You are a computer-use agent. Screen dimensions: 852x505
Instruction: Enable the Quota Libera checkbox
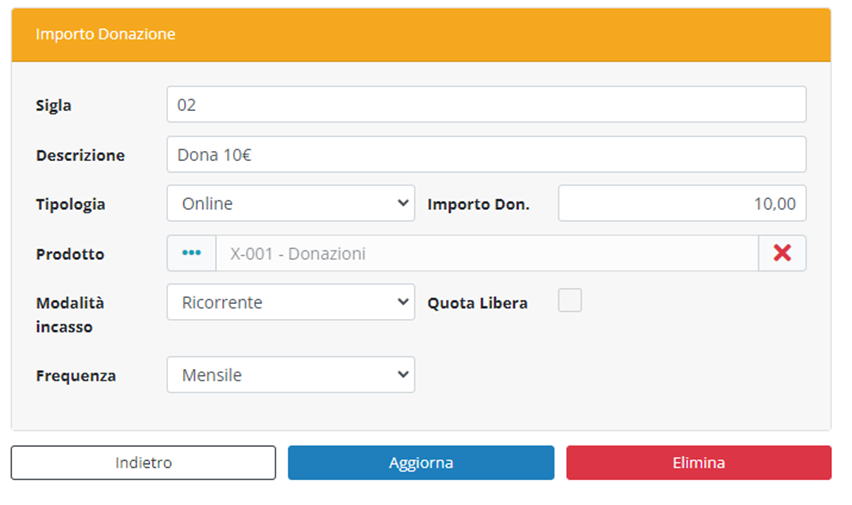570,300
